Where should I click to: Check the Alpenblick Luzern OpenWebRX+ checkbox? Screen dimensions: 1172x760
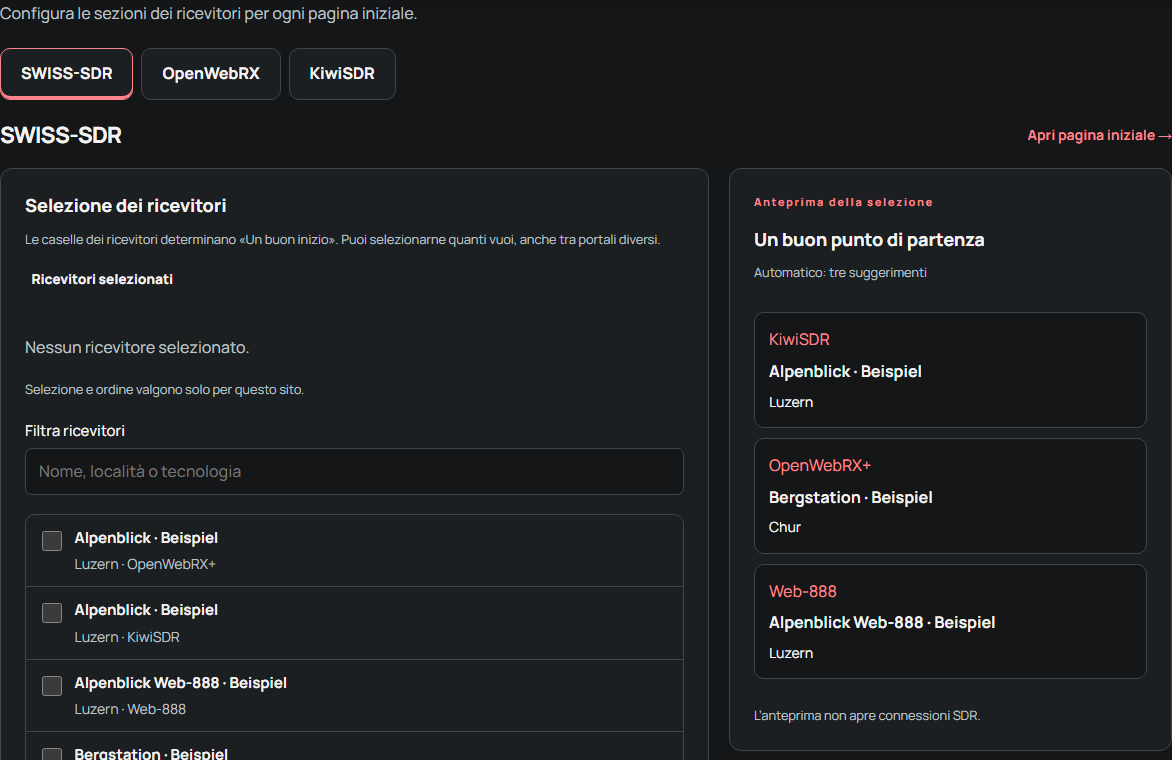(52, 540)
